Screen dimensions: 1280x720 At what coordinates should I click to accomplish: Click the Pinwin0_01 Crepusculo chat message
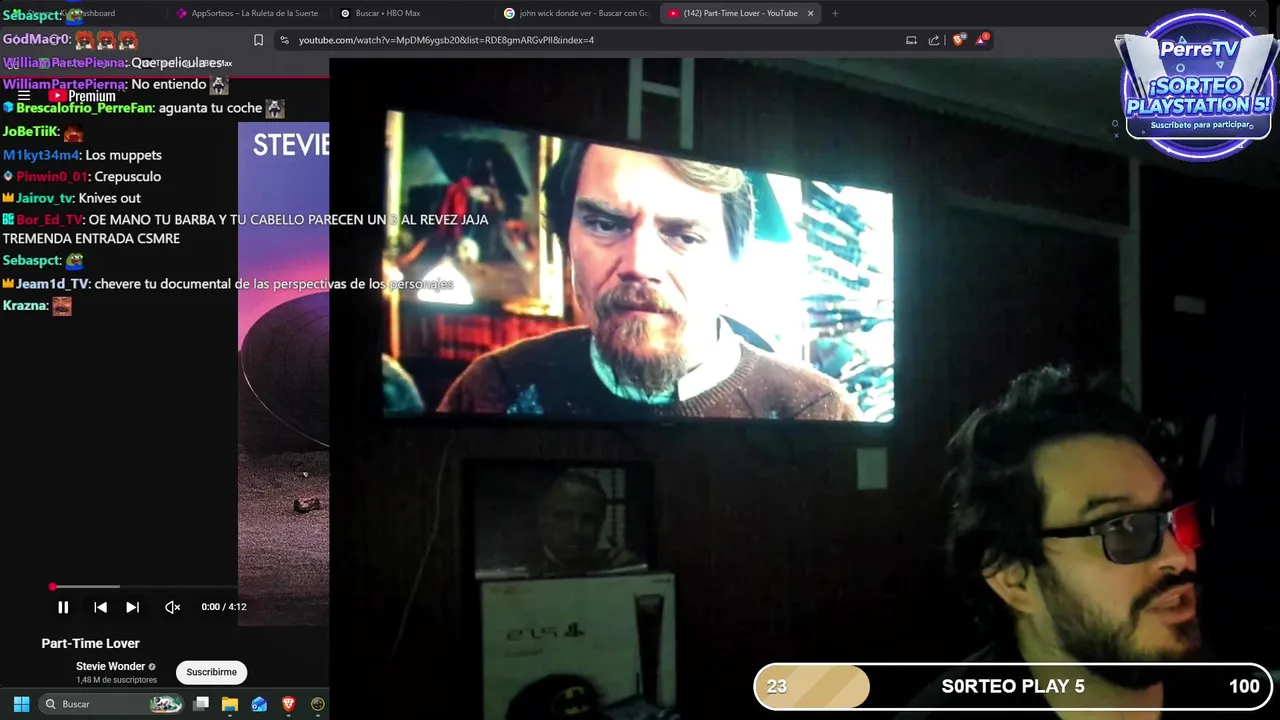point(82,176)
